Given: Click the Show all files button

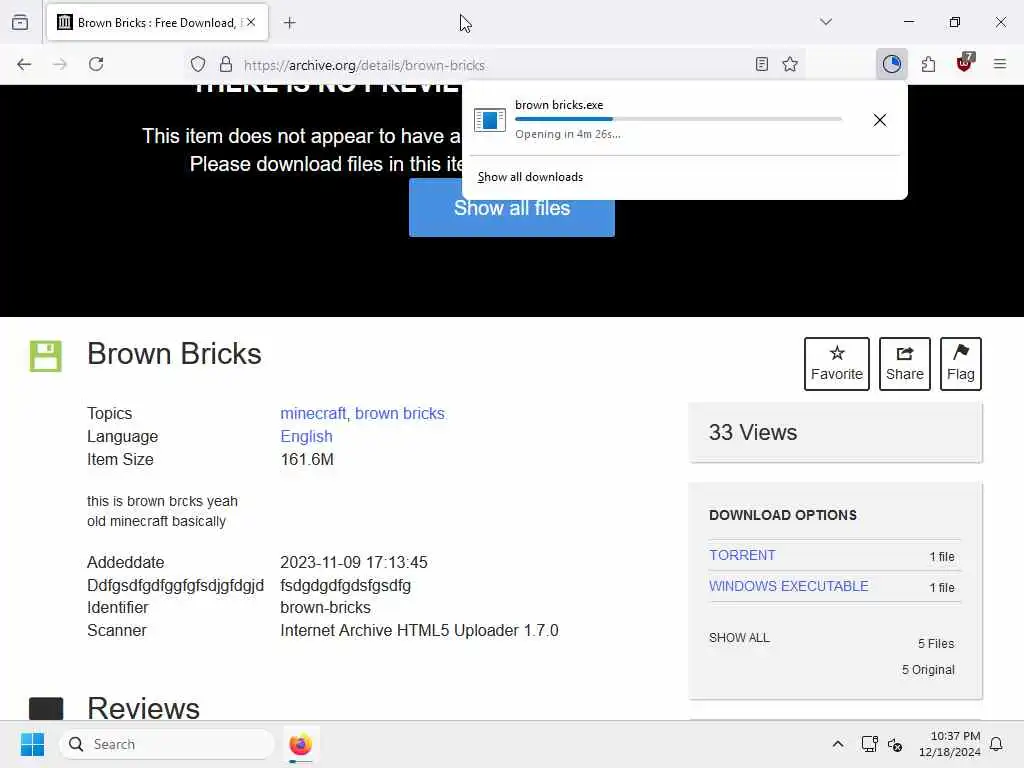Looking at the screenshot, I should pos(511,208).
